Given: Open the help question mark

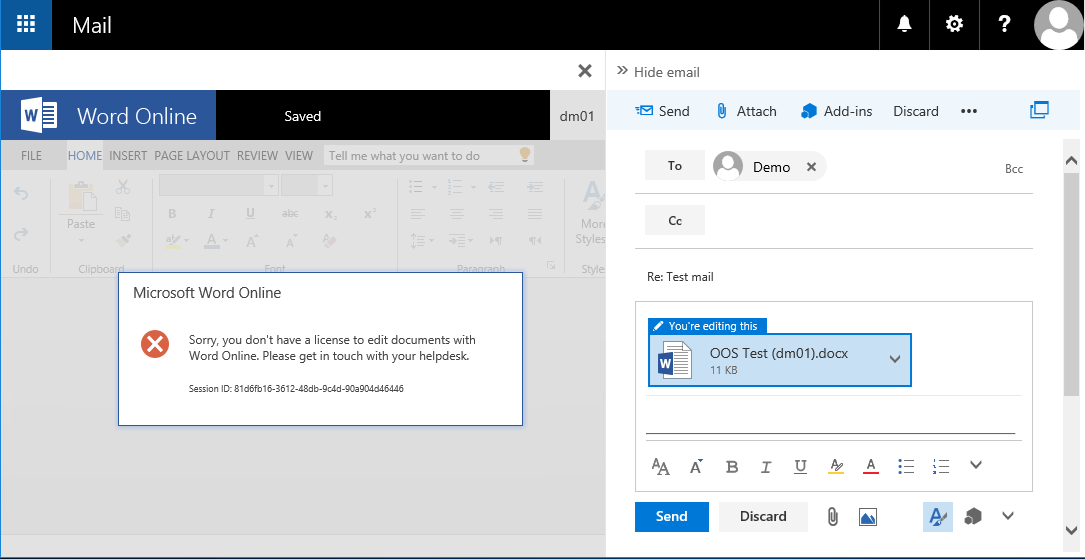Looking at the screenshot, I should pos(1005,25).
